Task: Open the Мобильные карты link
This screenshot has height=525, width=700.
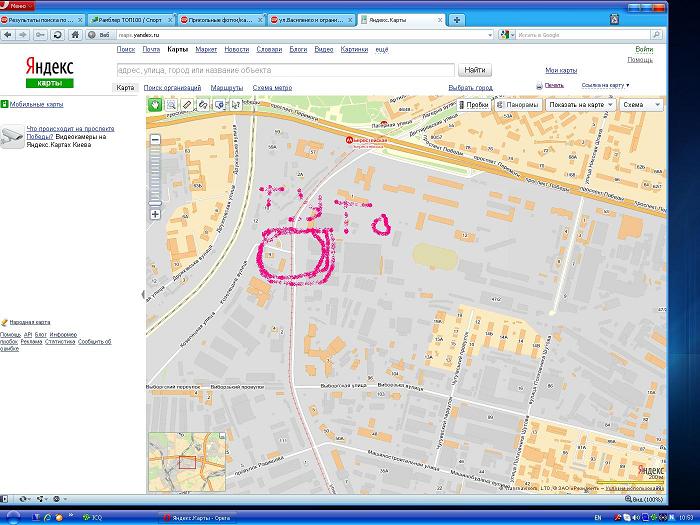Action: (x=36, y=104)
